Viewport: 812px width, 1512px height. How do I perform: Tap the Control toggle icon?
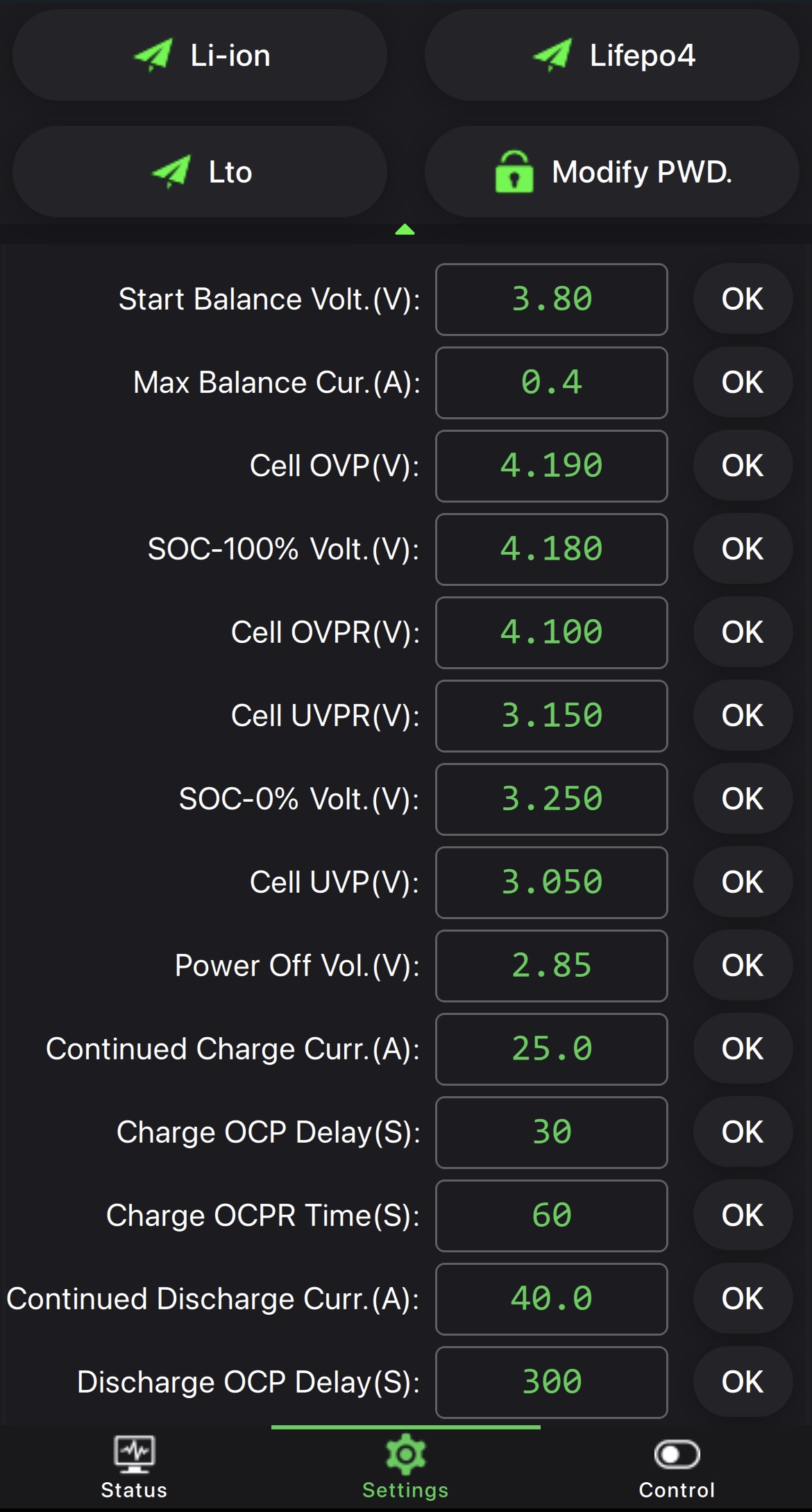point(677,1454)
